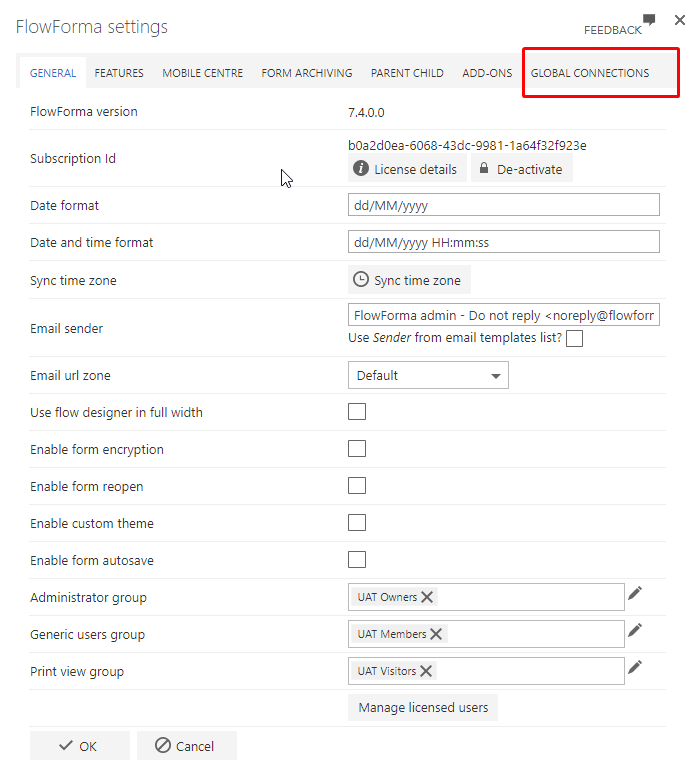Click the feedback speech bubble icon
This screenshot has width=696, height=769.
649,20
